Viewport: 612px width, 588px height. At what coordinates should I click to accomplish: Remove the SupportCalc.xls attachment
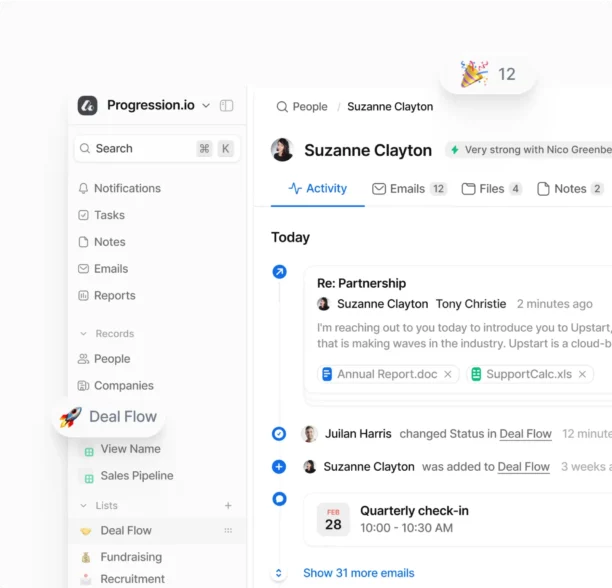583,374
